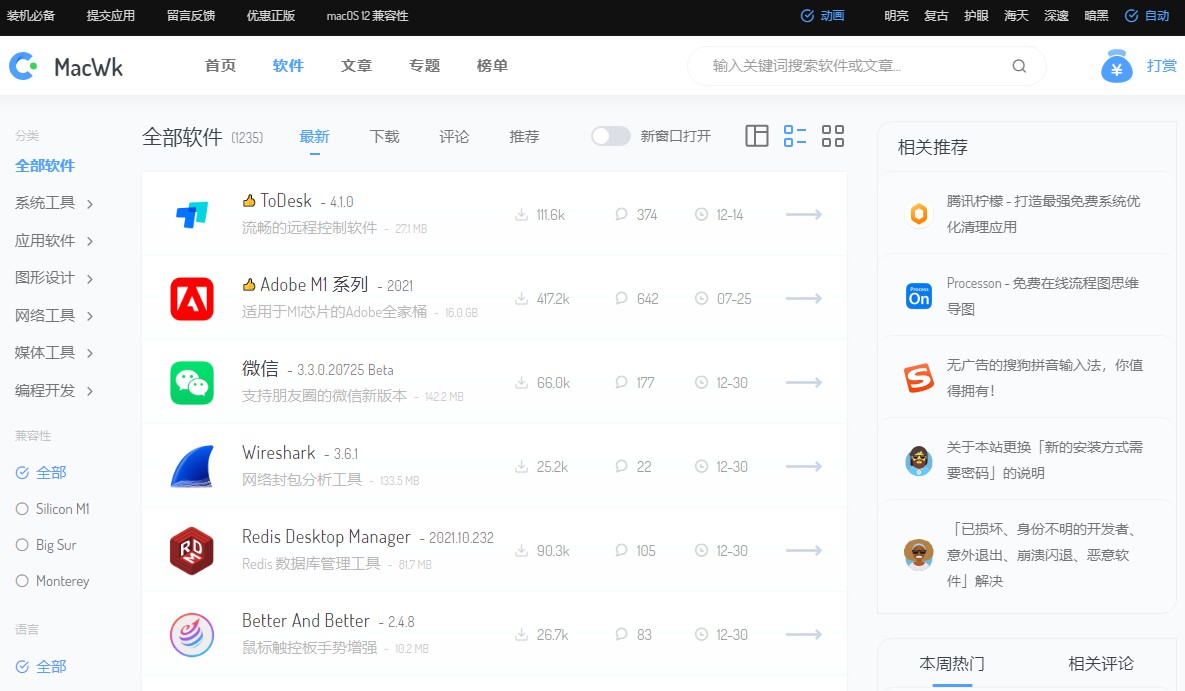
Task: Click the arrow in Better And Better row
Action: [x=803, y=634]
